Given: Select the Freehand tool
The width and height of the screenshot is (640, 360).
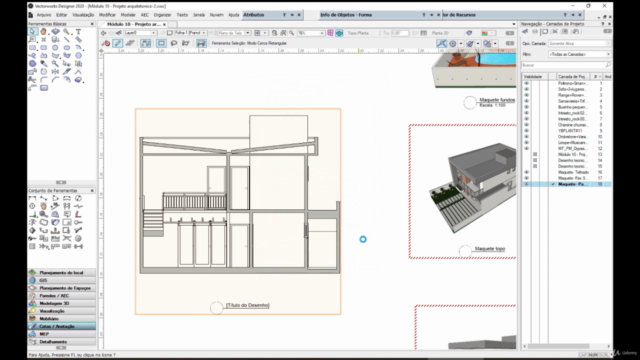Looking at the screenshot, I should tap(32, 56).
